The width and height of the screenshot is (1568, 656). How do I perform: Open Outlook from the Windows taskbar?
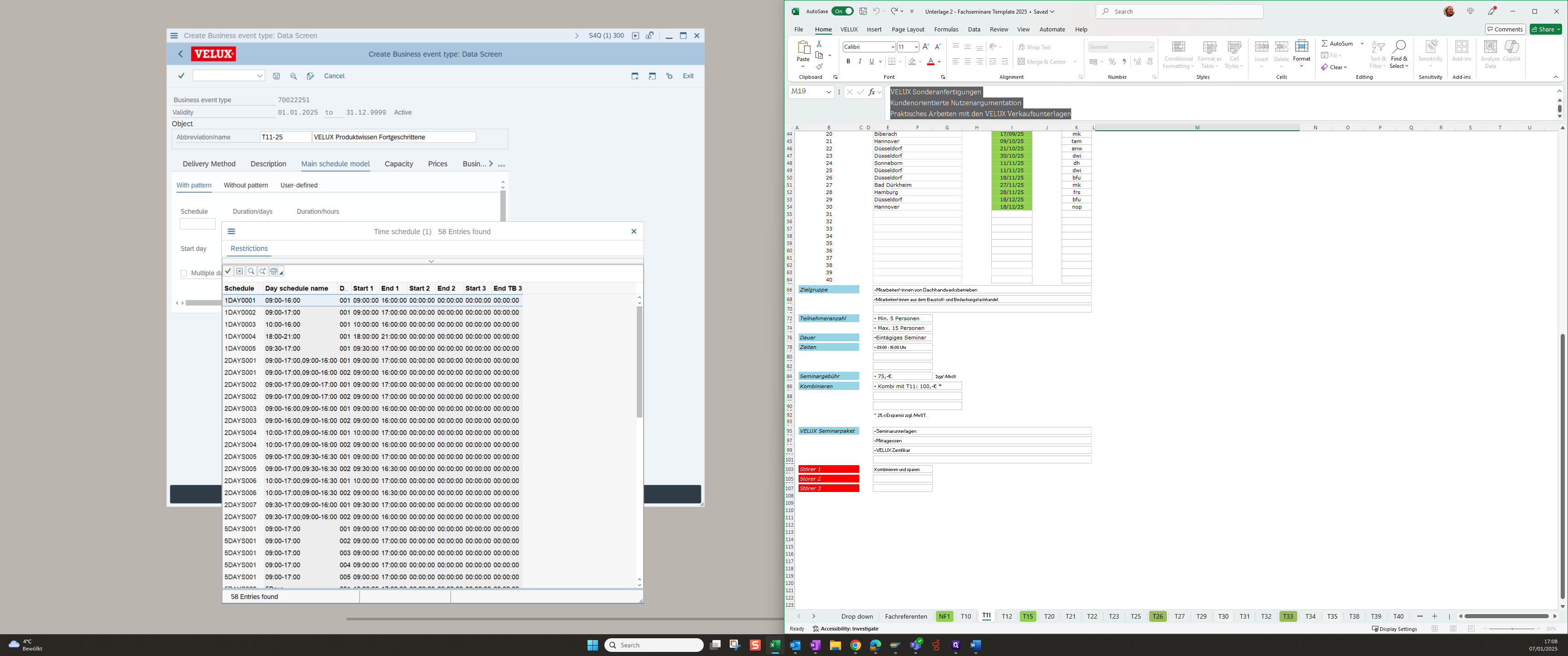pyautogui.click(x=795, y=645)
